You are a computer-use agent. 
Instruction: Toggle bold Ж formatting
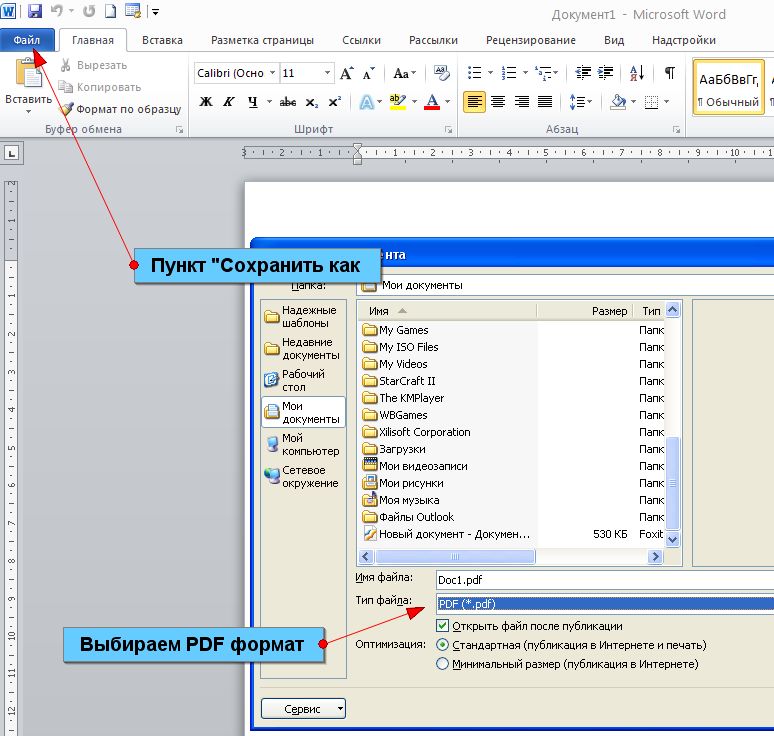[x=206, y=102]
